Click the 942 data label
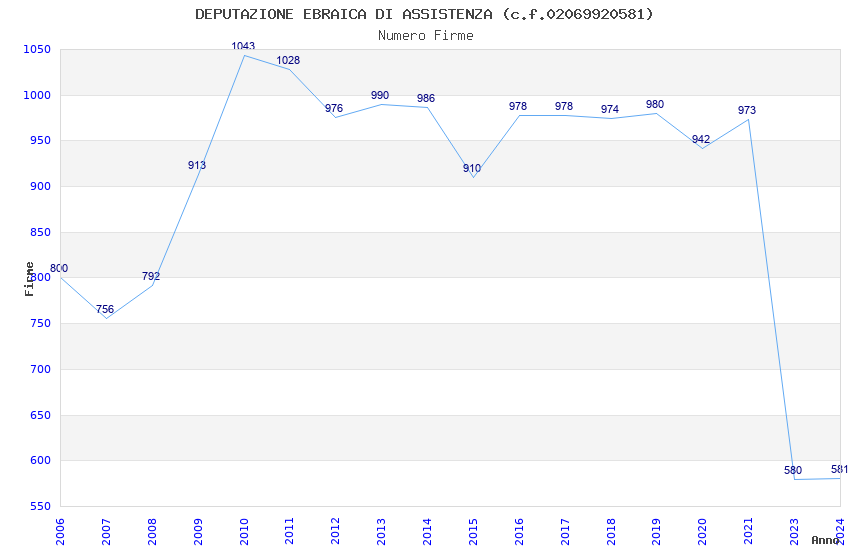Image resolution: width=850 pixels, height=550 pixels. 701,139
